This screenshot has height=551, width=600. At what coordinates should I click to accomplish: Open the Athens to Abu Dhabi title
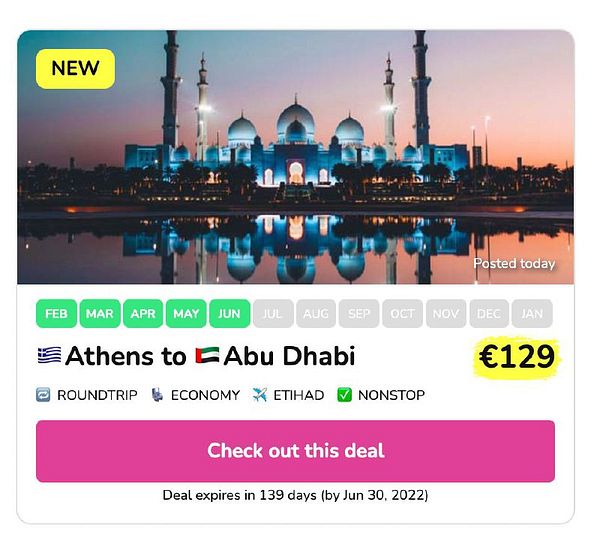pos(196,355)
